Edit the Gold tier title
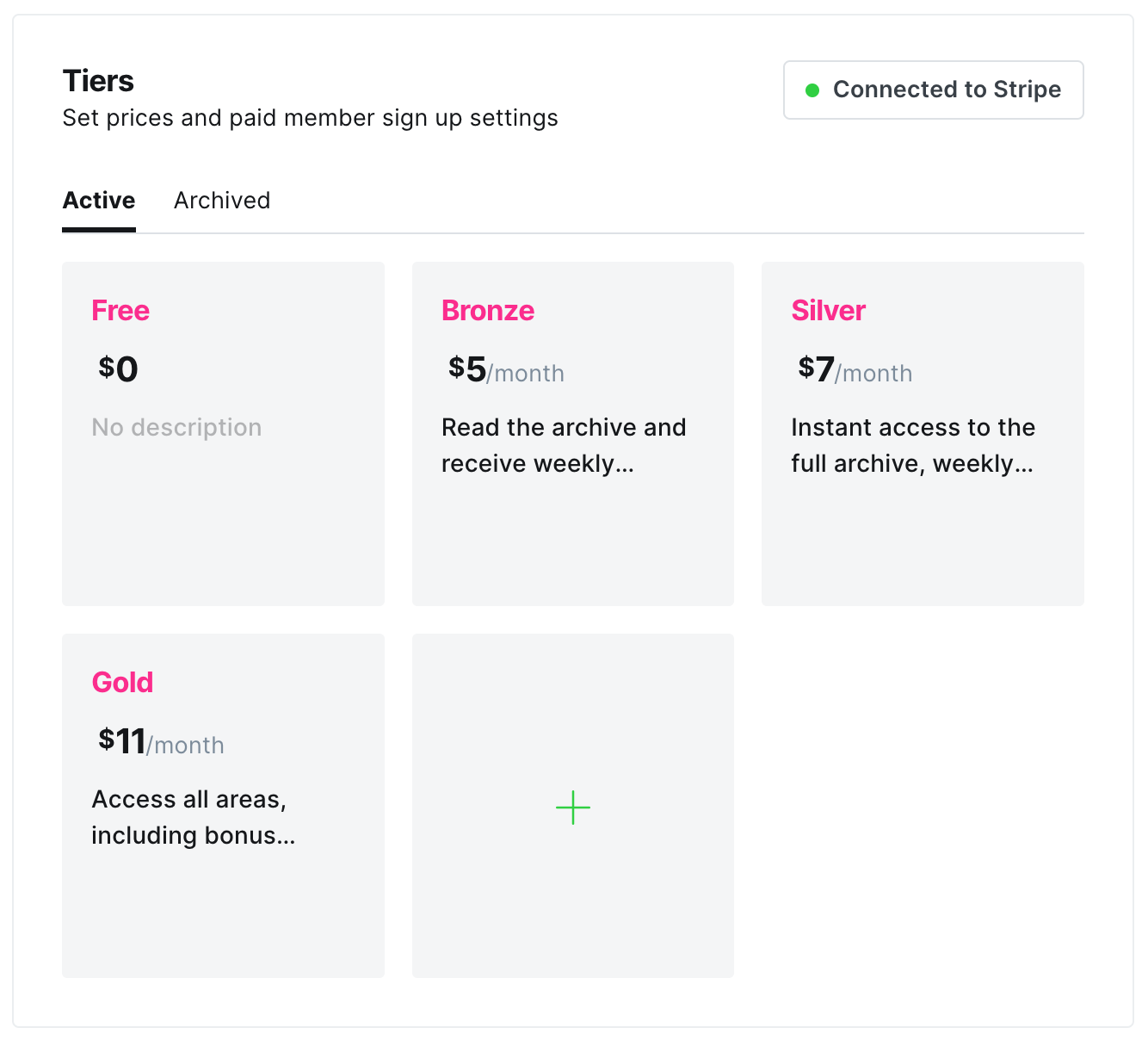Viewport: 1148px width, 1040px height. click(122, 683)
